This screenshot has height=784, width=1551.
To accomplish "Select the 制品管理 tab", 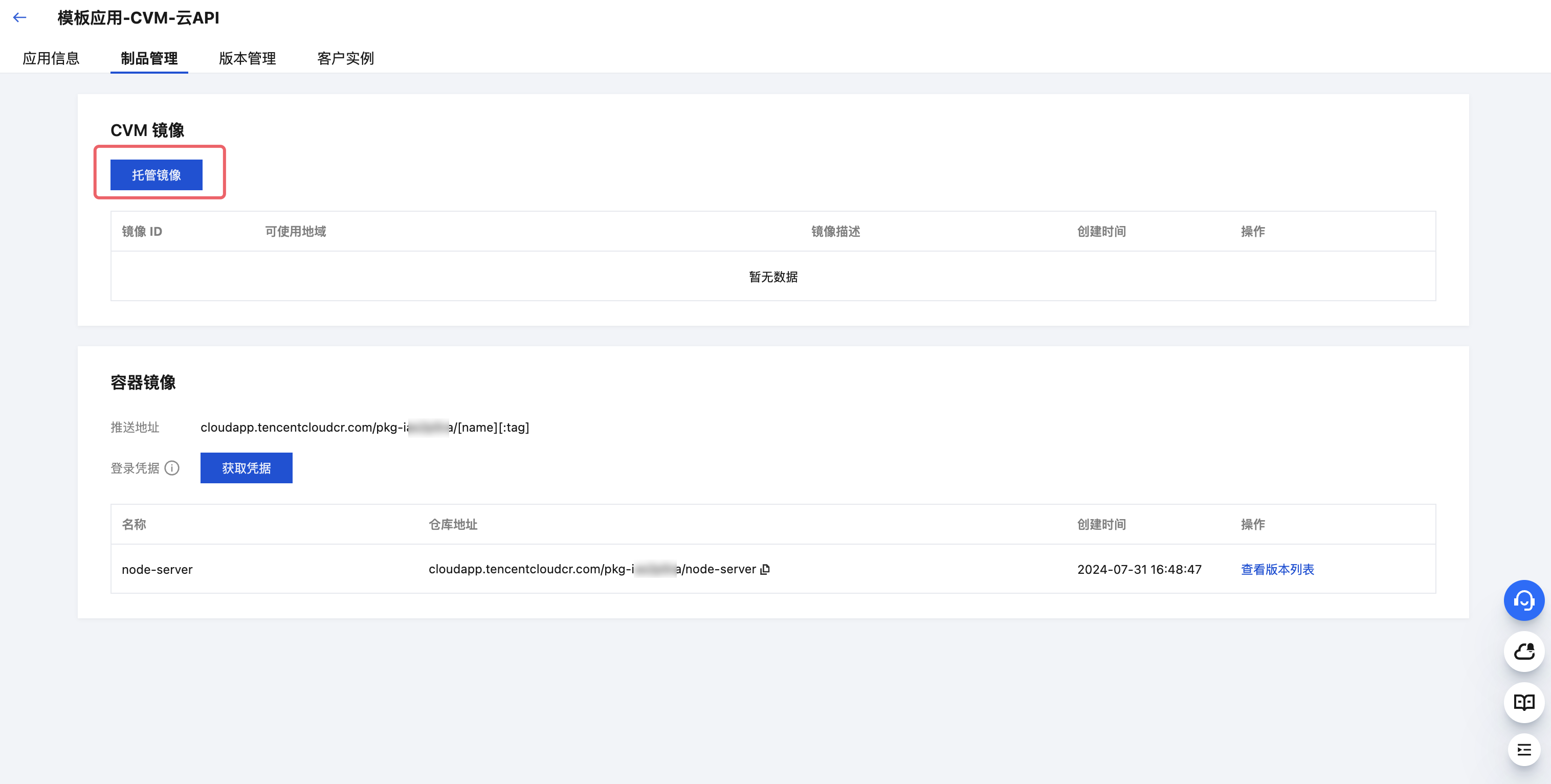I will click(149, 58).
